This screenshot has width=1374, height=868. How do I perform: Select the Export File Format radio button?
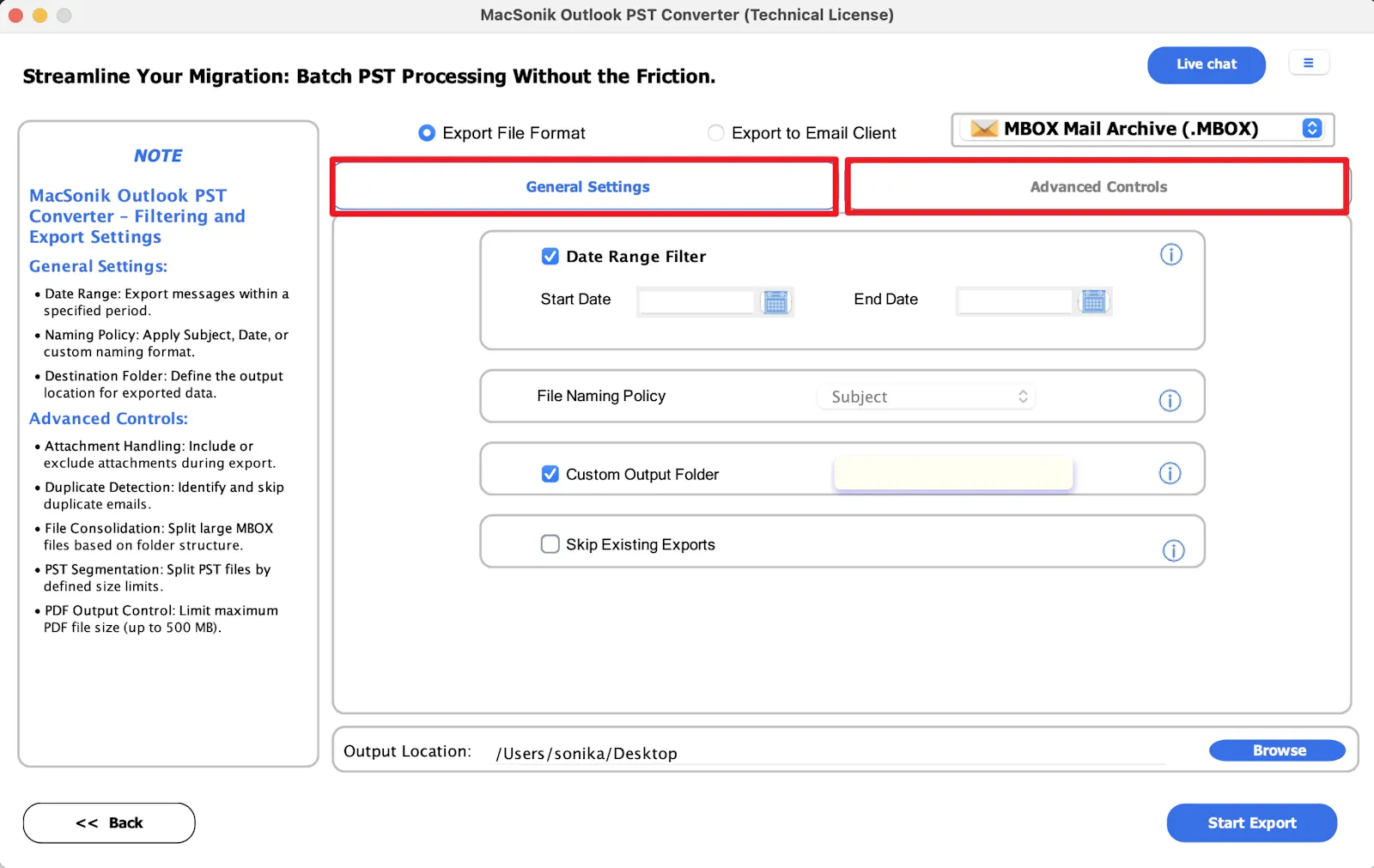coord(427,133)
